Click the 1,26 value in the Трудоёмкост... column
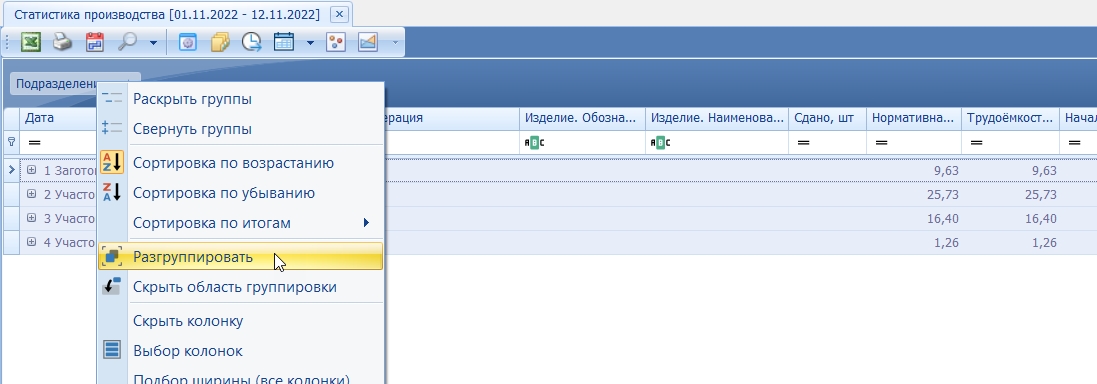 tap(1044, 243)
